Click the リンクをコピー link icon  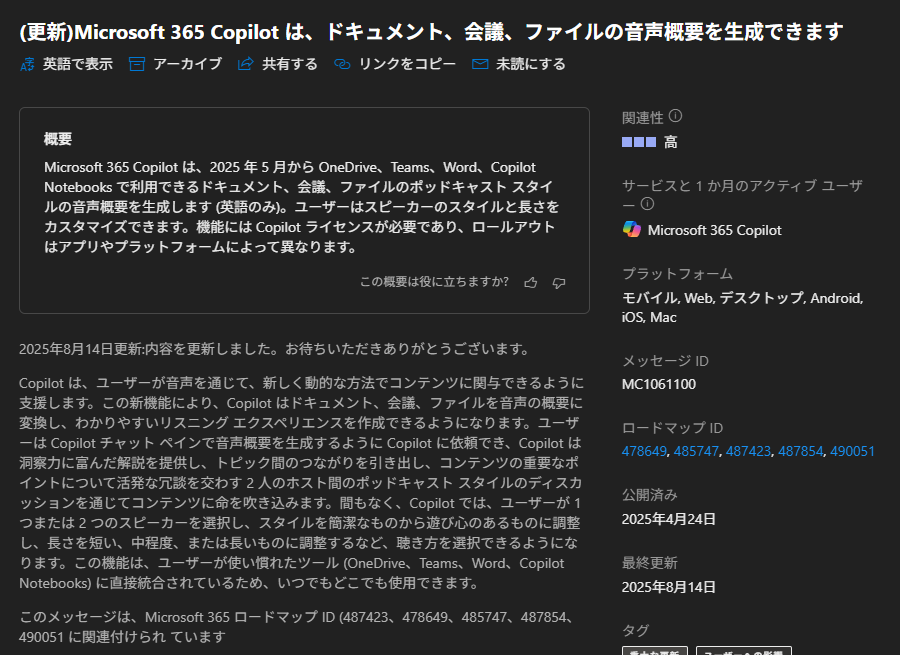pyautogui.click(x=342, y=64)
